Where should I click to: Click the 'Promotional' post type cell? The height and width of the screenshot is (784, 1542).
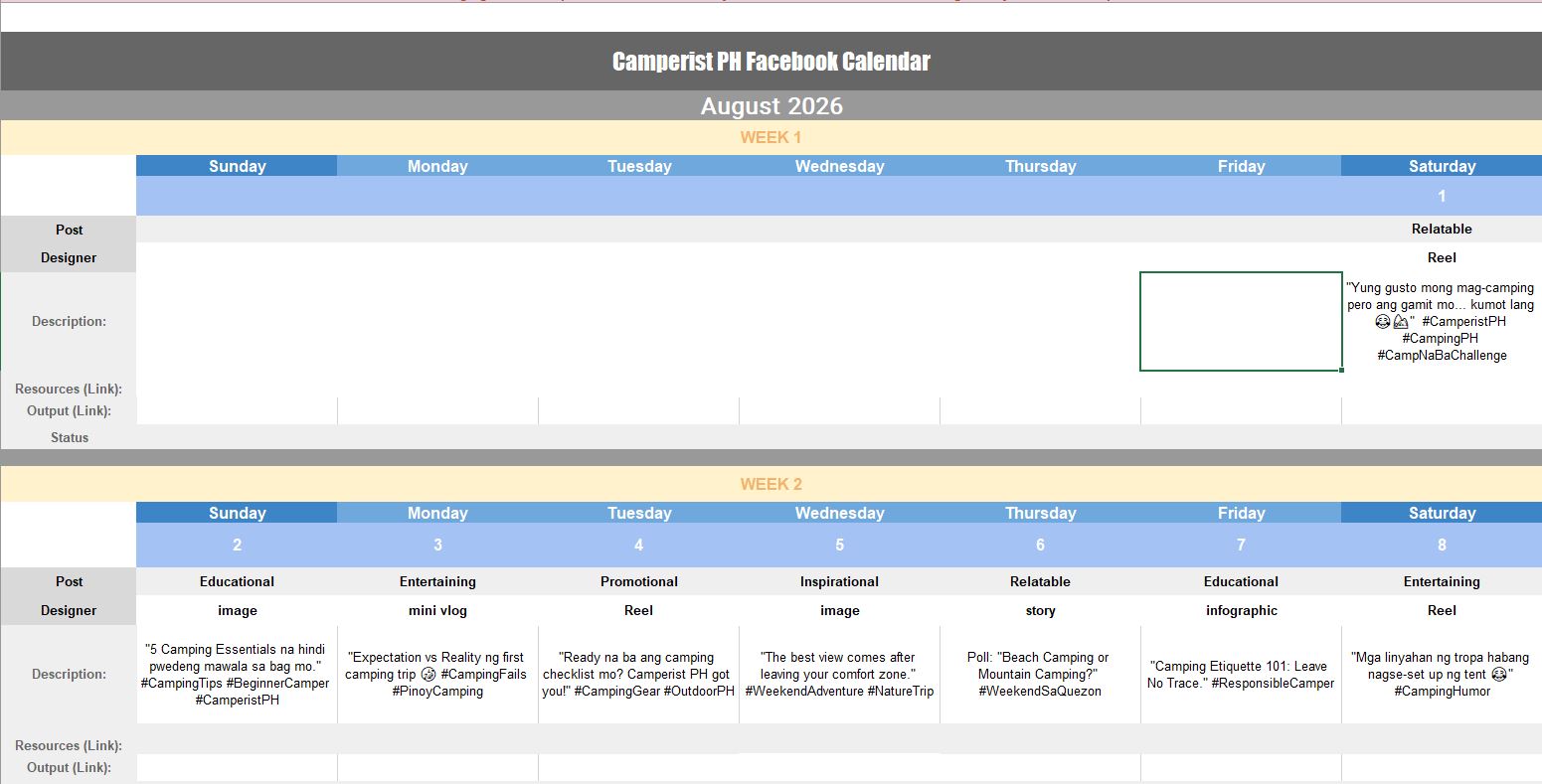pos(638,581)
